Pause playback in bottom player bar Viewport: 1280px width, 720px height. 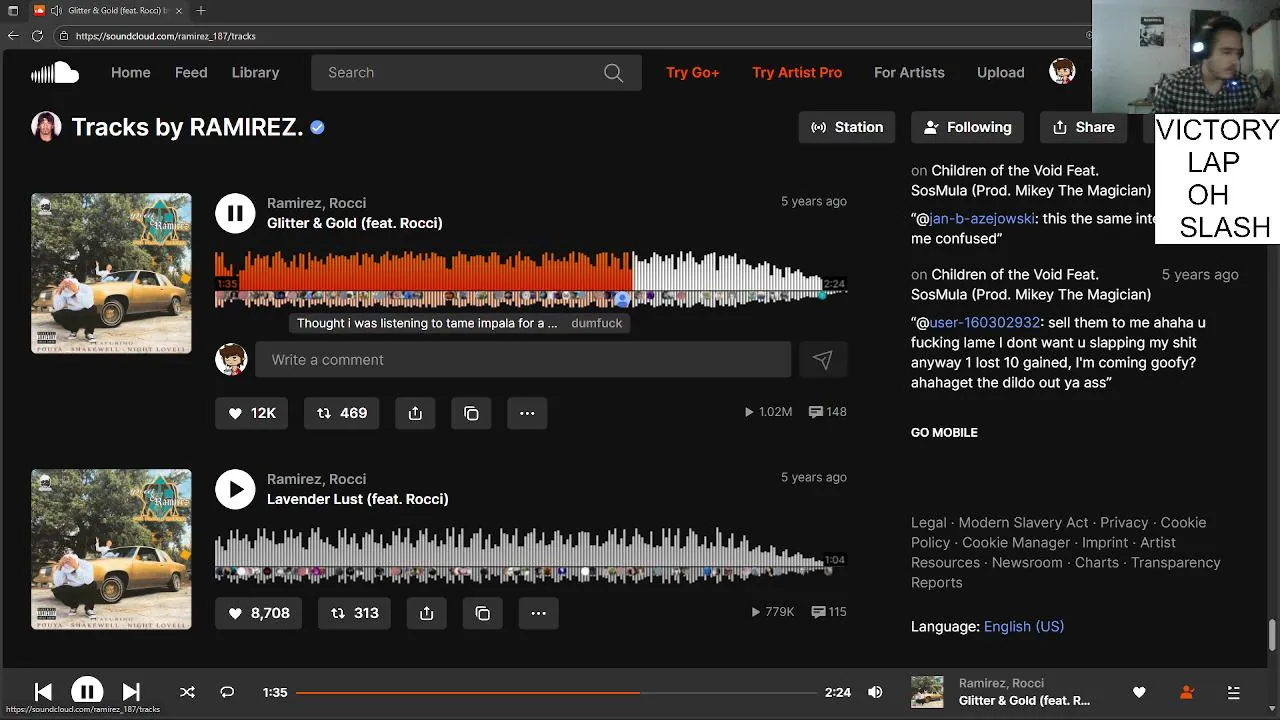coord(87,692)
